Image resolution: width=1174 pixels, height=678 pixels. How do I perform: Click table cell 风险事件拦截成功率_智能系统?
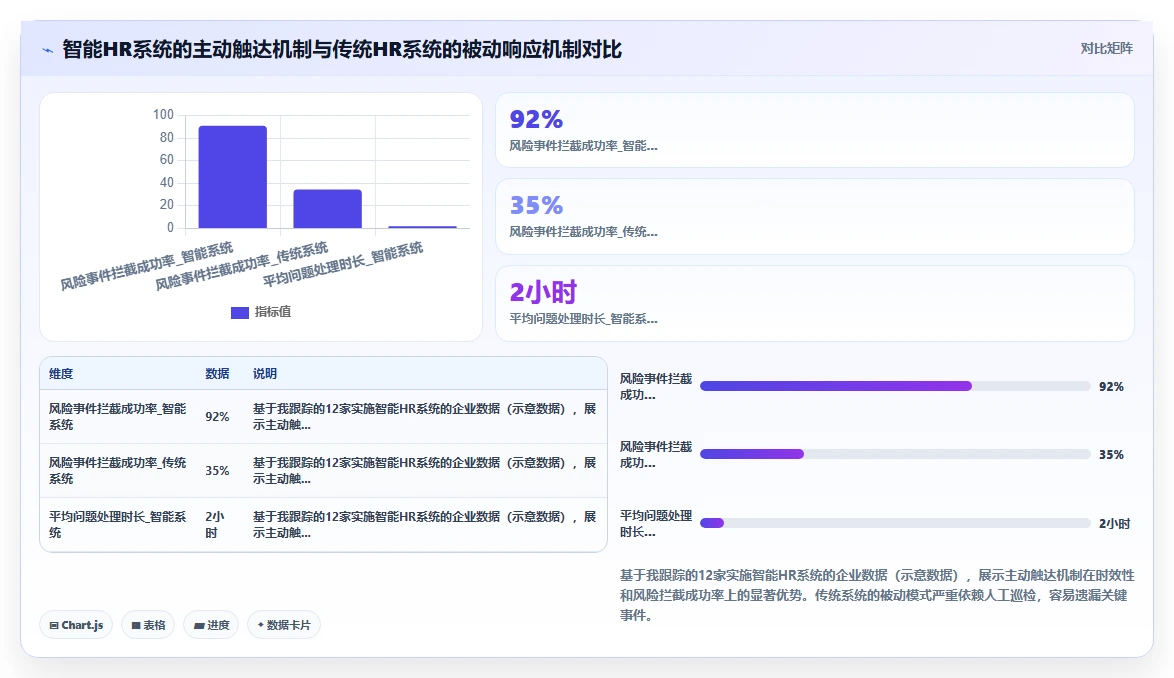tap(118, 417)
